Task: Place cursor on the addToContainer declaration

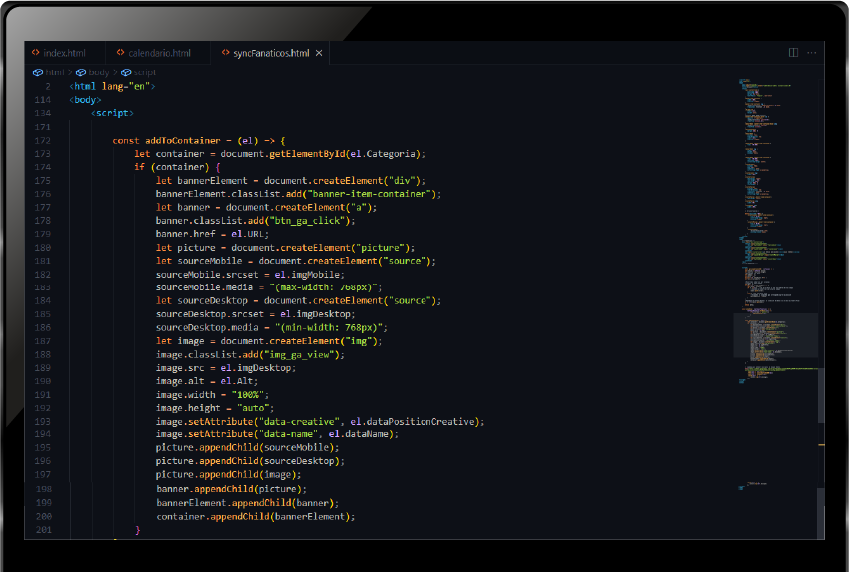Action: click(182, 140)
